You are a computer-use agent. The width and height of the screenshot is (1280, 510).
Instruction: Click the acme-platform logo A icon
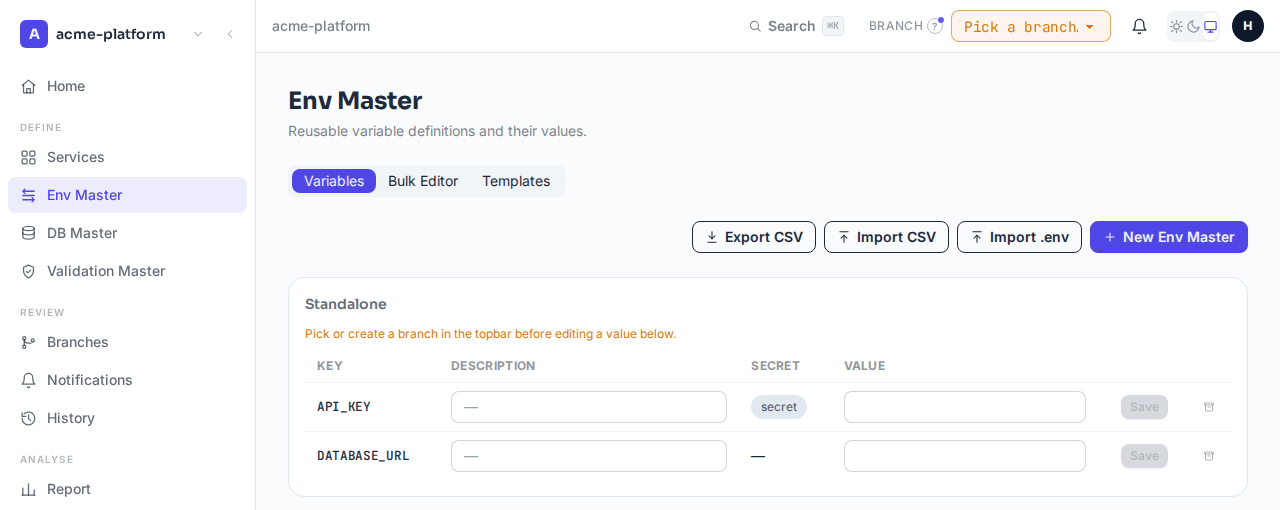(34, 34)
